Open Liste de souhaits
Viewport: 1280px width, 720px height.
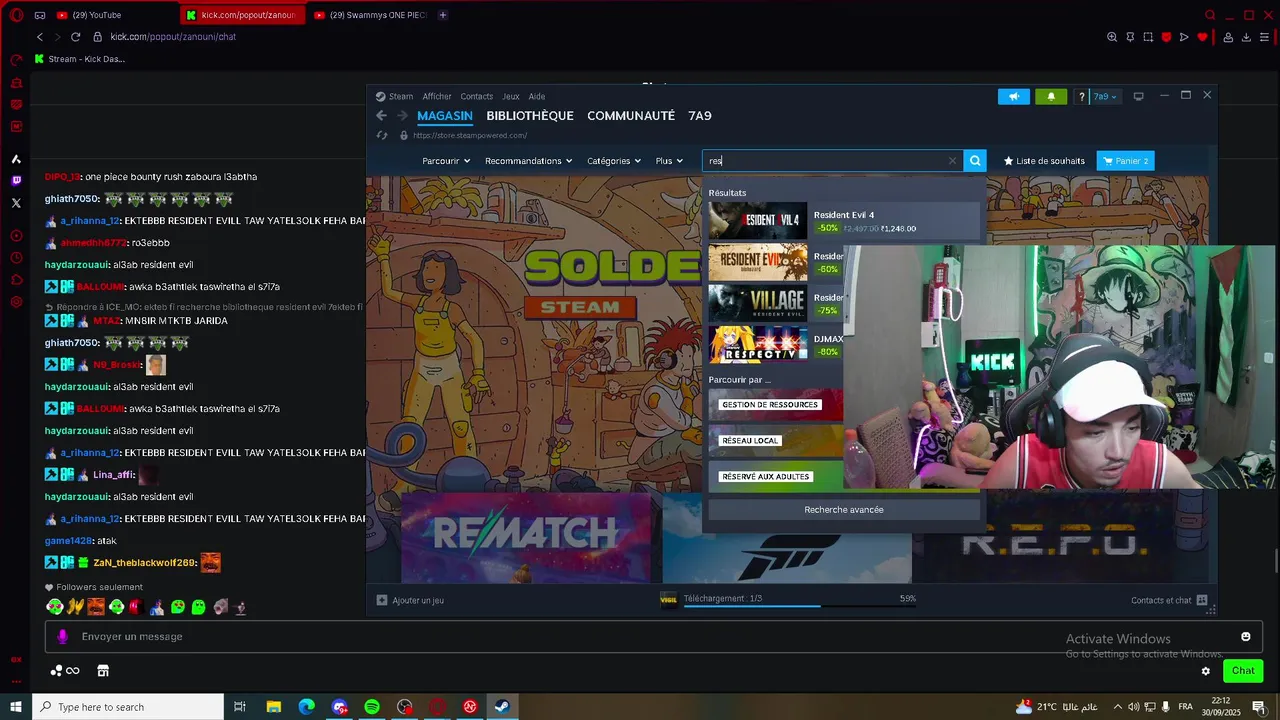click(1044, 161)
